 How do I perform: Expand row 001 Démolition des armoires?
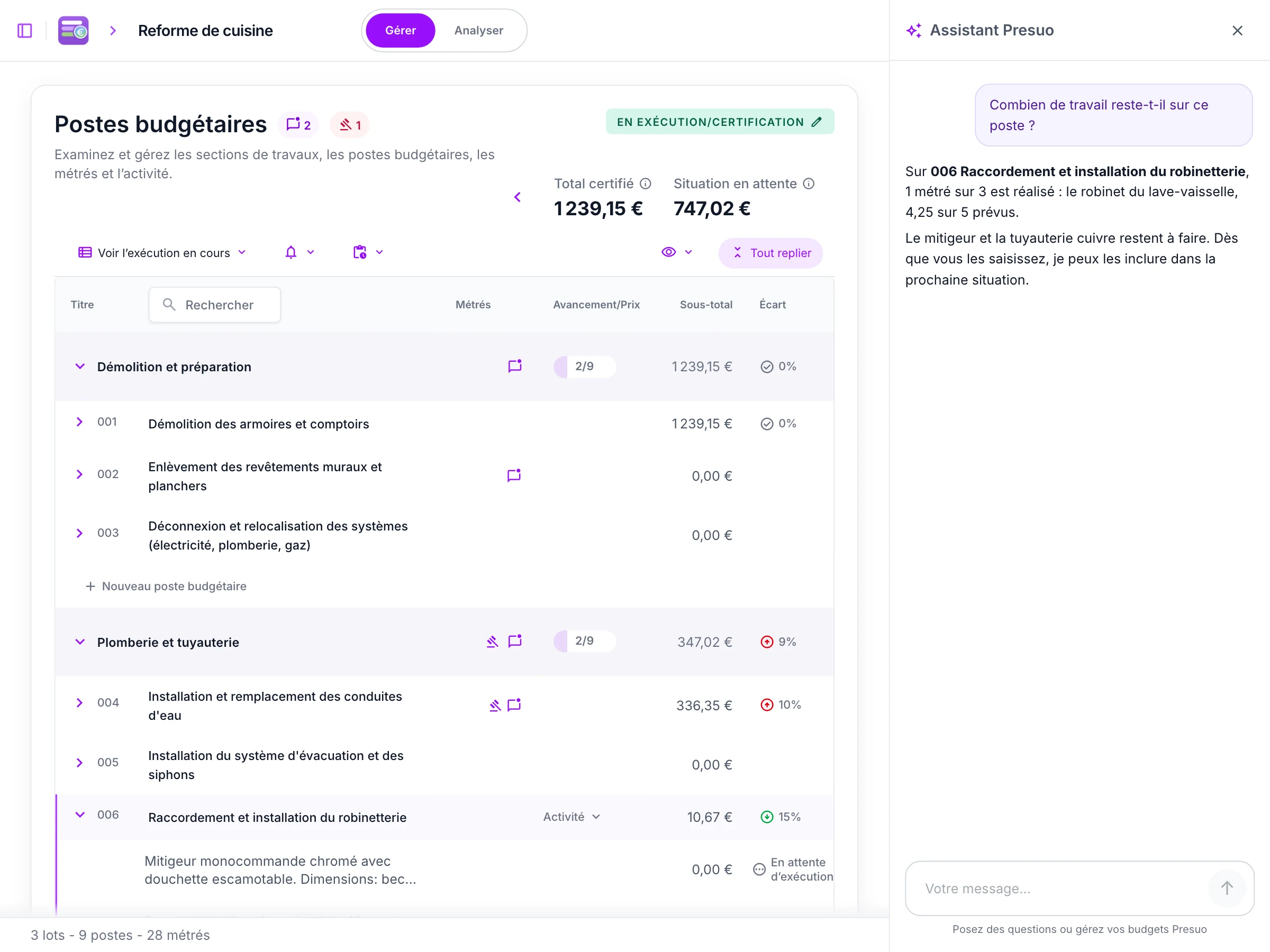80,422
